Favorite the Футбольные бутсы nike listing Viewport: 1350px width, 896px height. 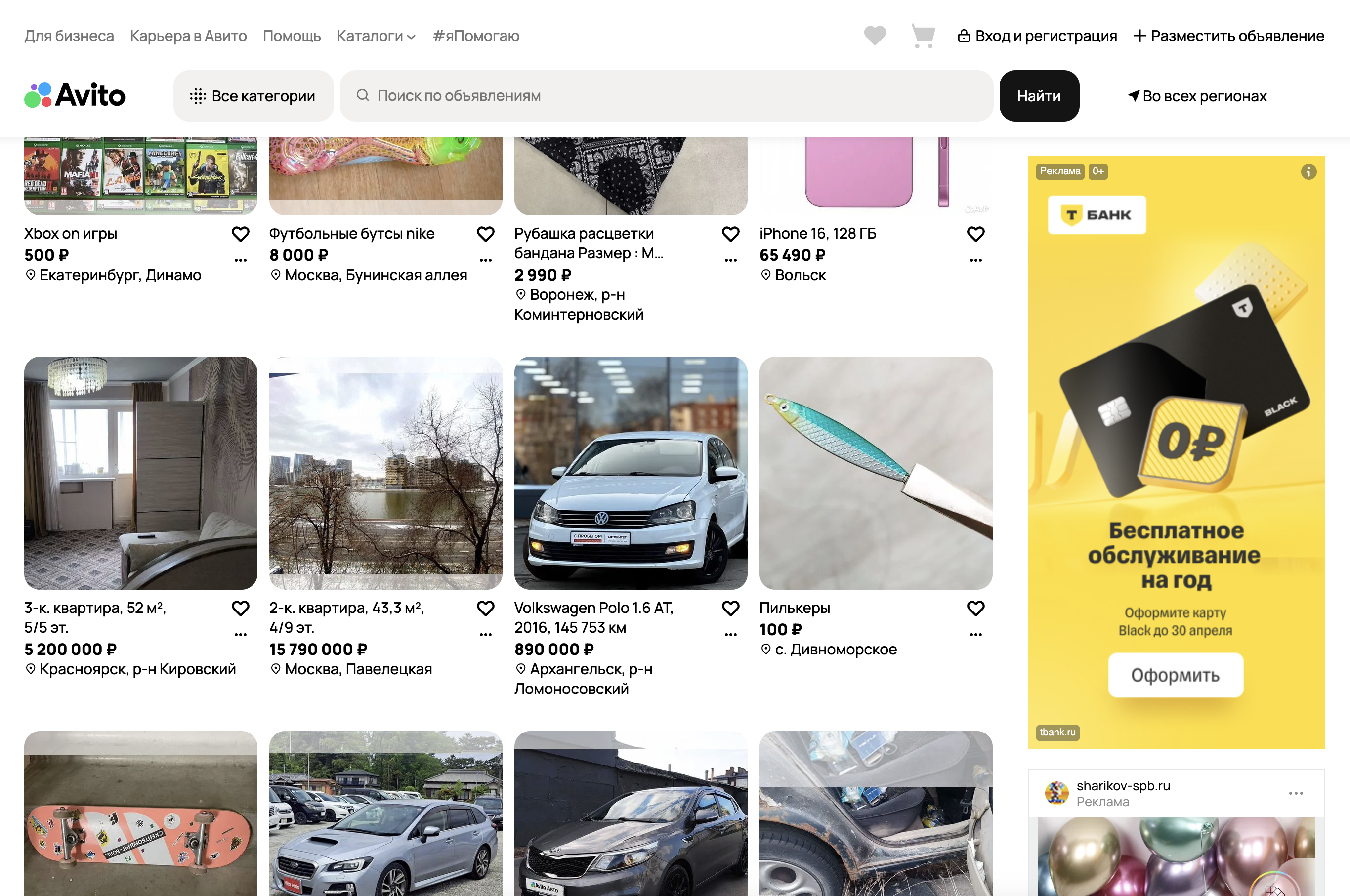(486, 234)
